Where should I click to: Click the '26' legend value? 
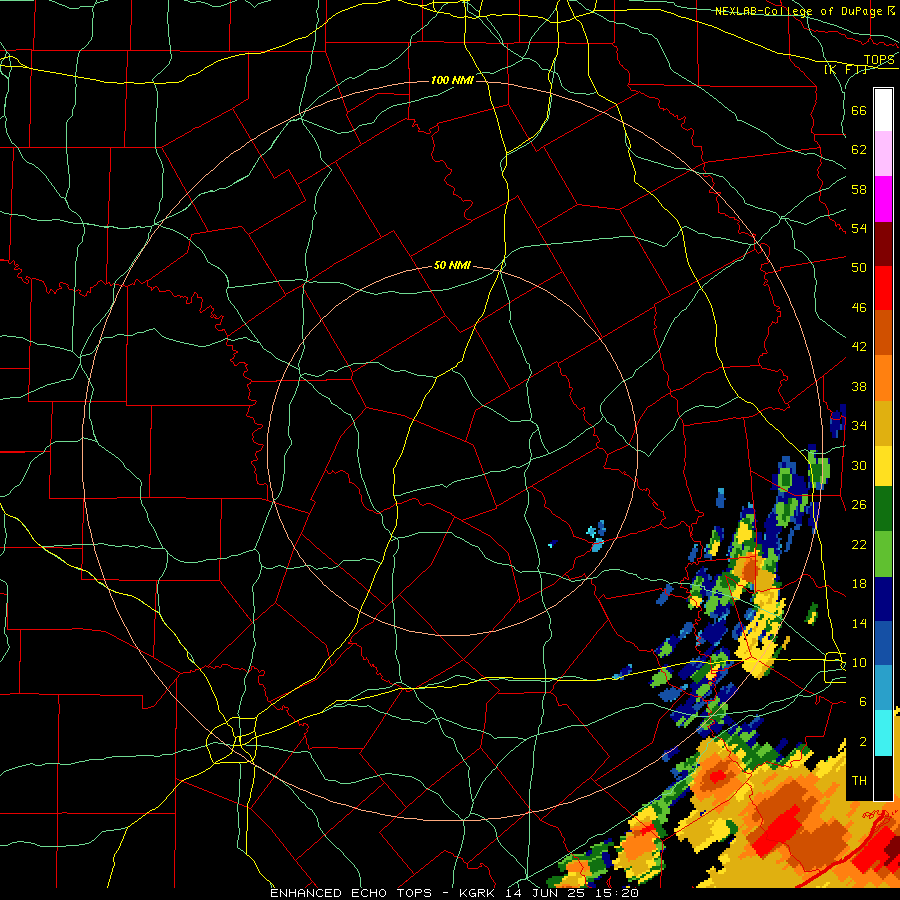[859, 505]
